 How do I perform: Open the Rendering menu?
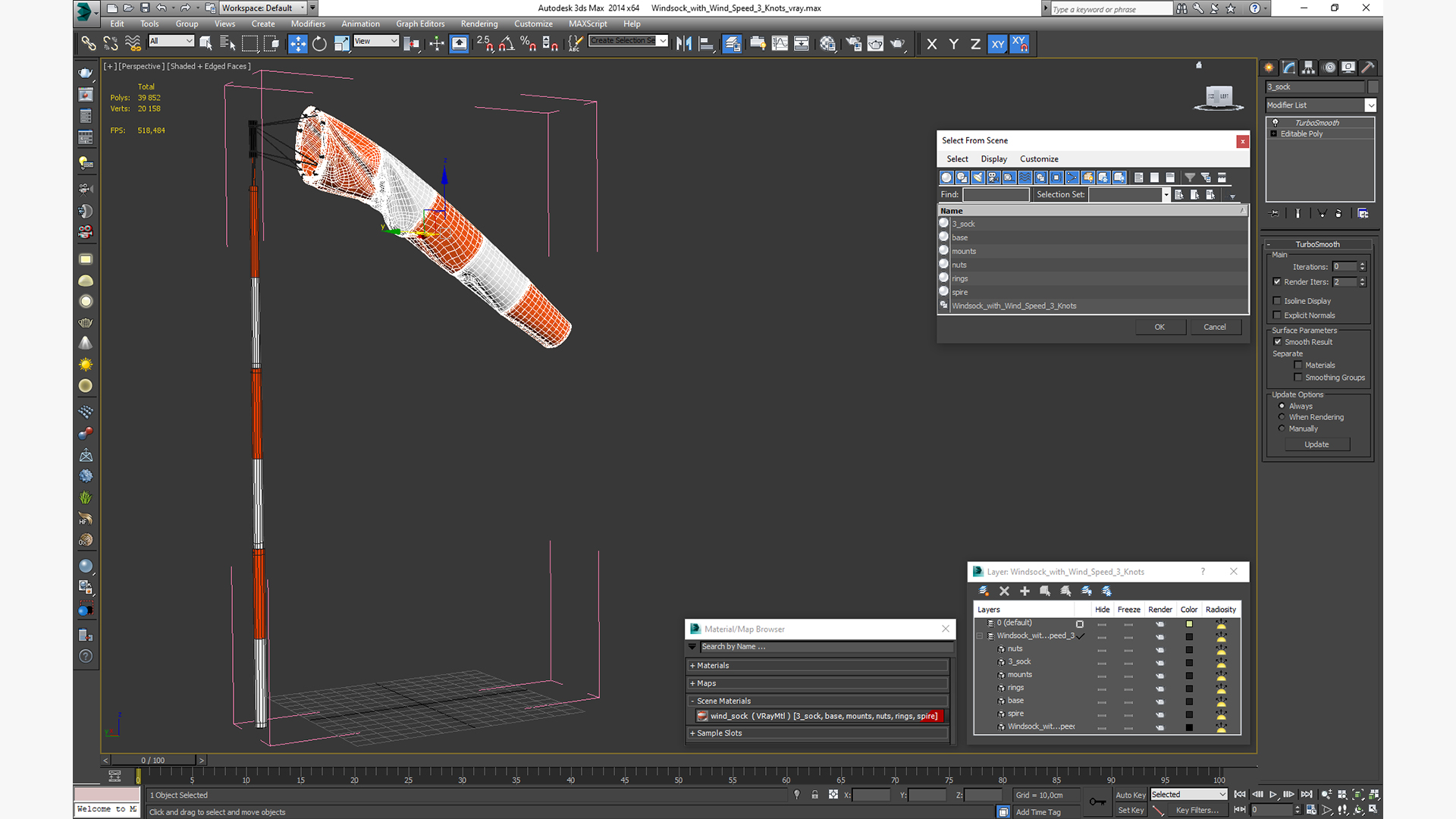point(479,24)
